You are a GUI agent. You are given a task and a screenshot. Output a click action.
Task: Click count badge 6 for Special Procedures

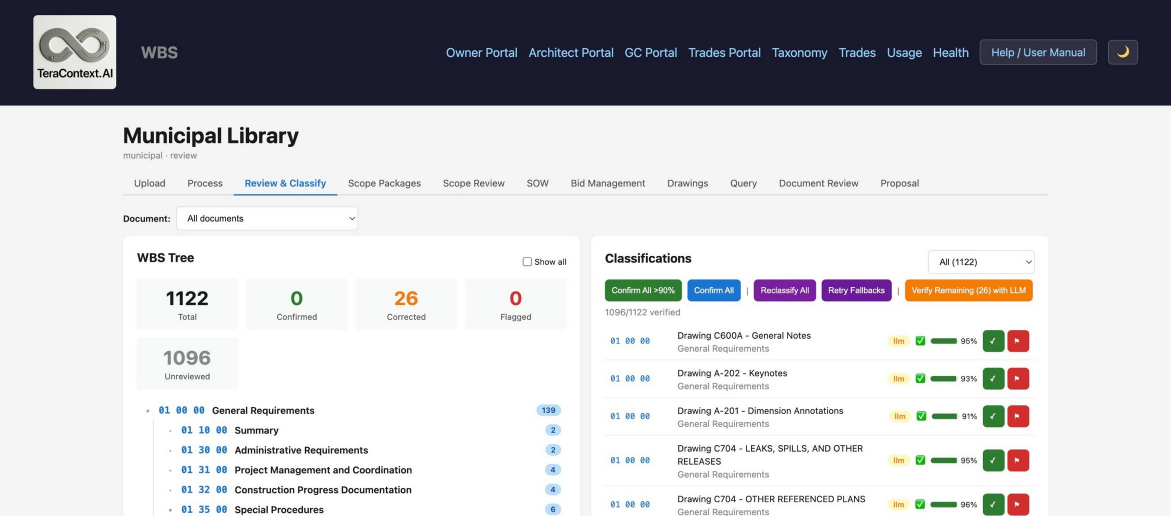(x=553, y=510)
